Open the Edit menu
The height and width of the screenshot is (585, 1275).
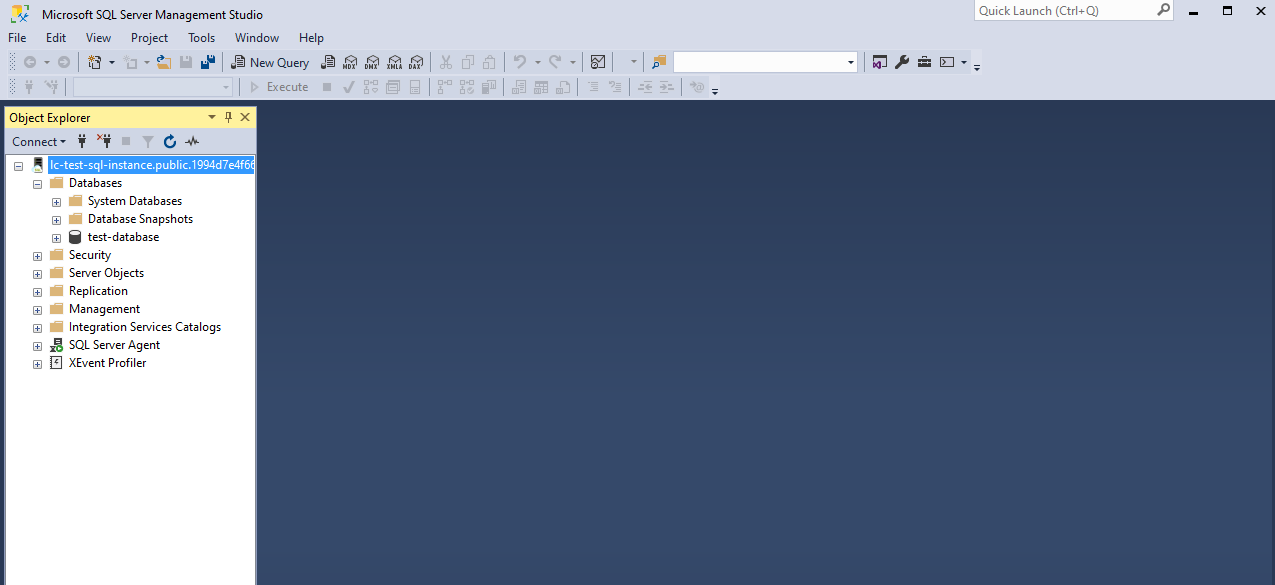pyautogui.click(x=56, y=38)
